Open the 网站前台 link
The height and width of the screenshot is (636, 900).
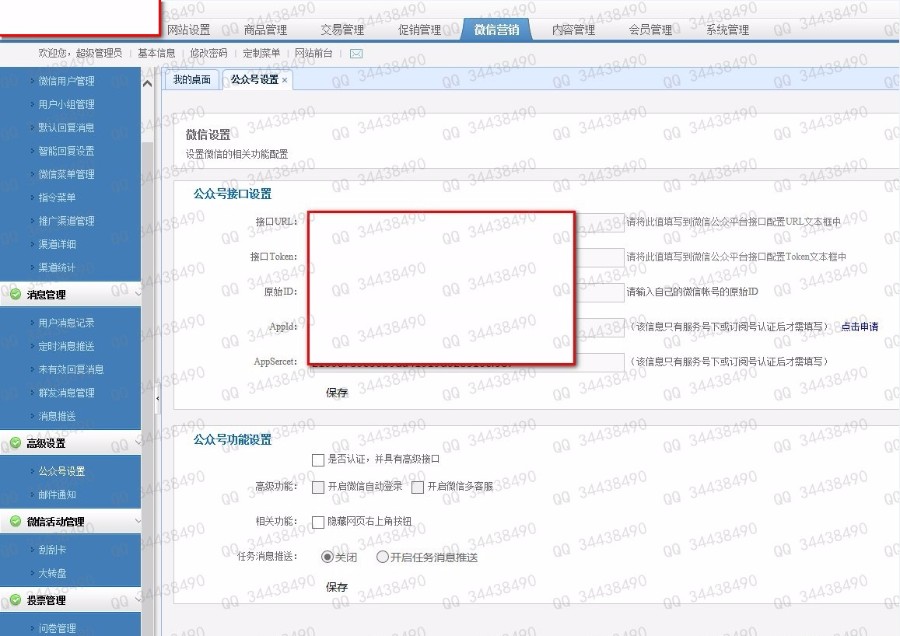[313, 53]
